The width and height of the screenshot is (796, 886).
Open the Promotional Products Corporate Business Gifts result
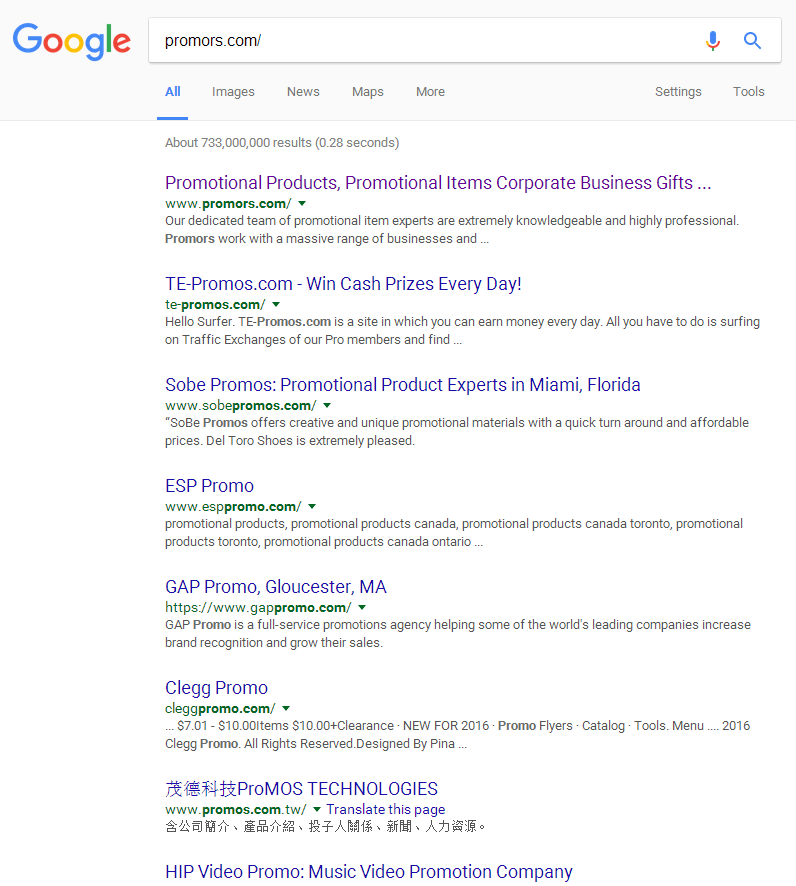click(438, 183)
